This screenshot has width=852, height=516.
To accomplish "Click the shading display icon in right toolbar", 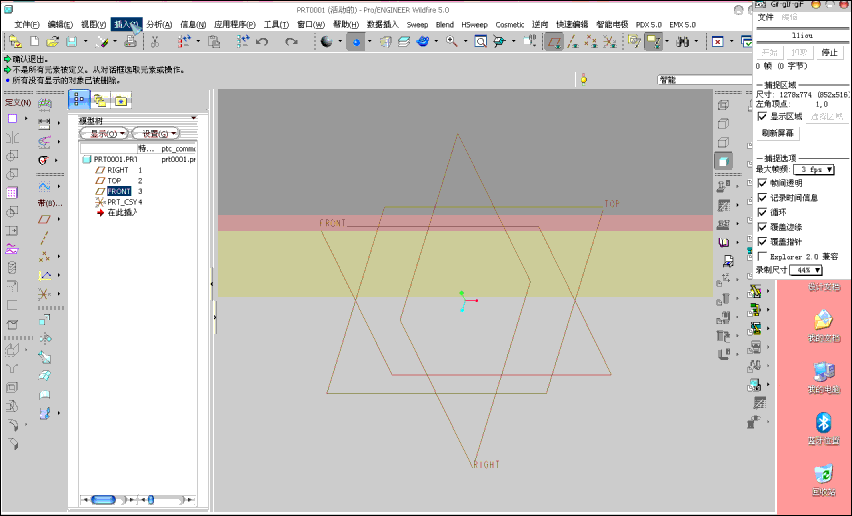I will click(723, 161).
